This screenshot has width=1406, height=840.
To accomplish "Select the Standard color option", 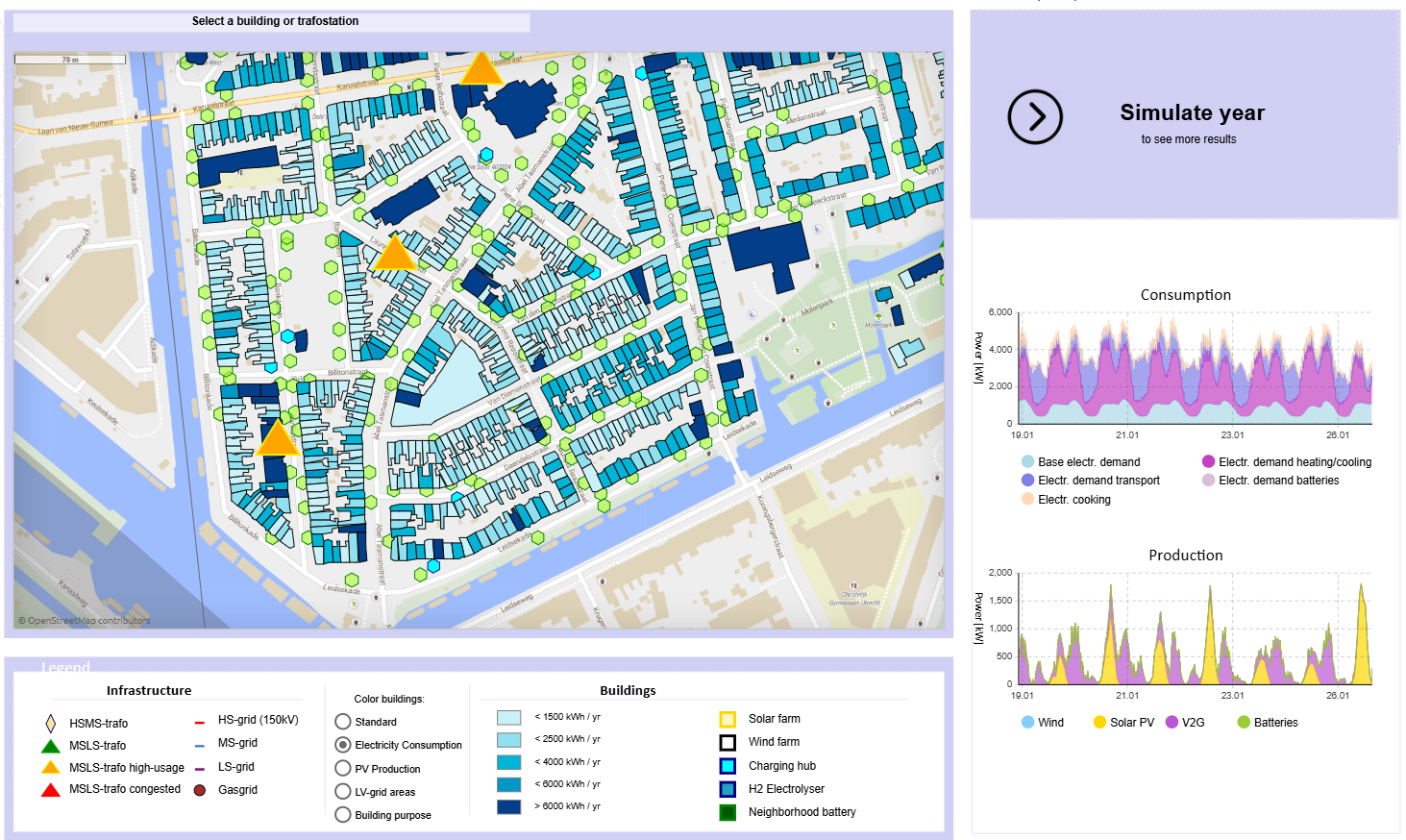I will pos(343,722).
